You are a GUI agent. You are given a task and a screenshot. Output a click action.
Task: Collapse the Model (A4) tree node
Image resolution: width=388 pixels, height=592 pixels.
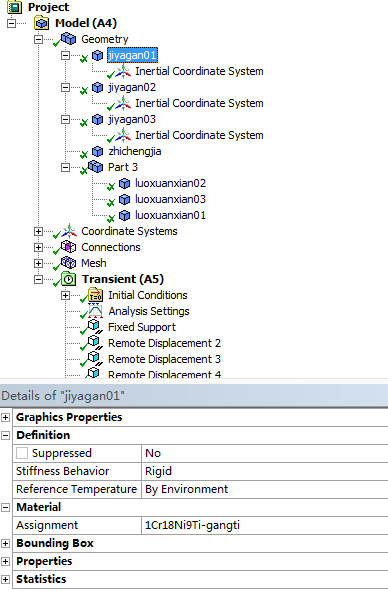11,23
